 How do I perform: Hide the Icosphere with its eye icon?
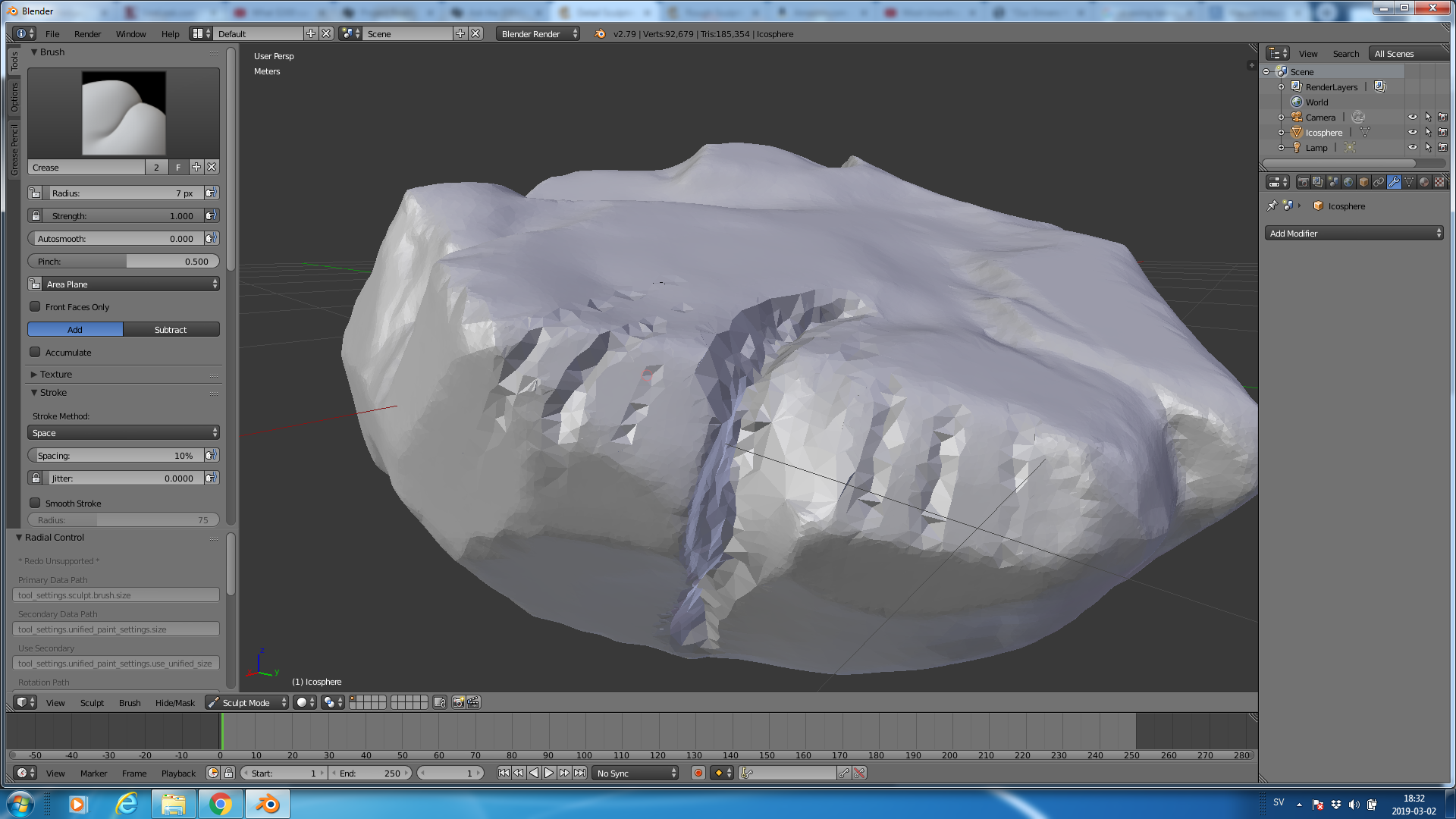[x=1412, y=133]
